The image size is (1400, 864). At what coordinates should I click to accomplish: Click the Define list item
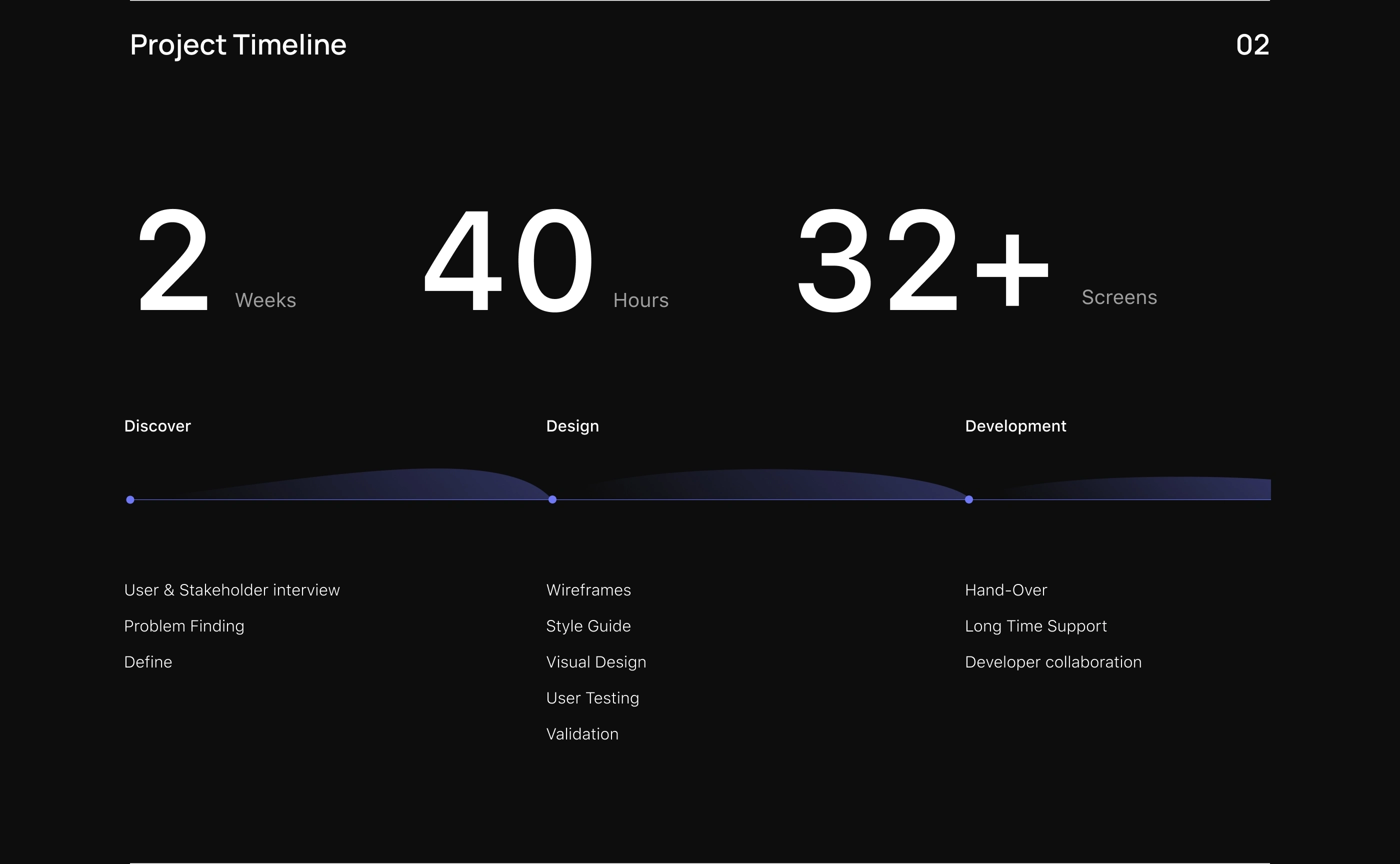click(148, 661)
